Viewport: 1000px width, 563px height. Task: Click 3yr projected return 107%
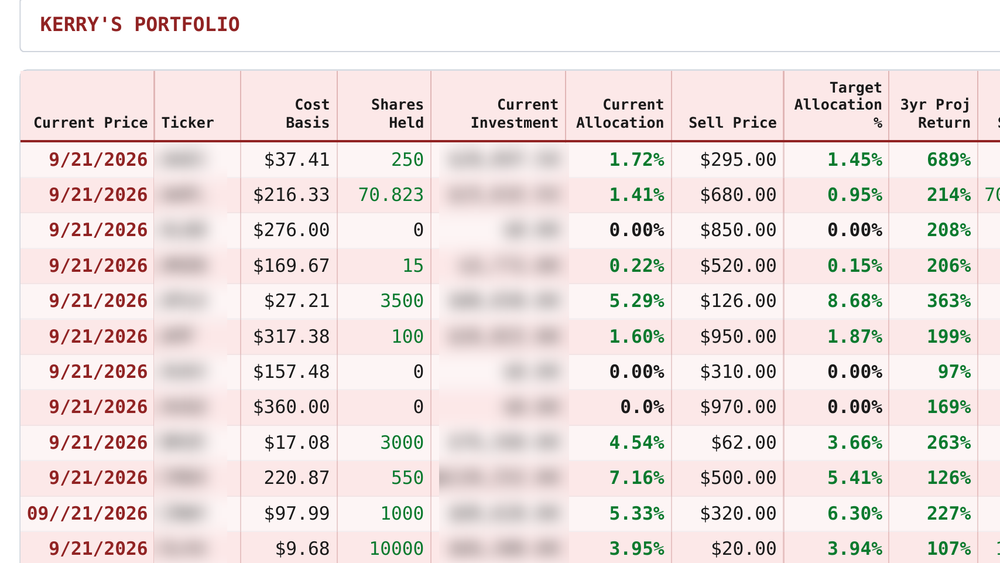(949, 548)
